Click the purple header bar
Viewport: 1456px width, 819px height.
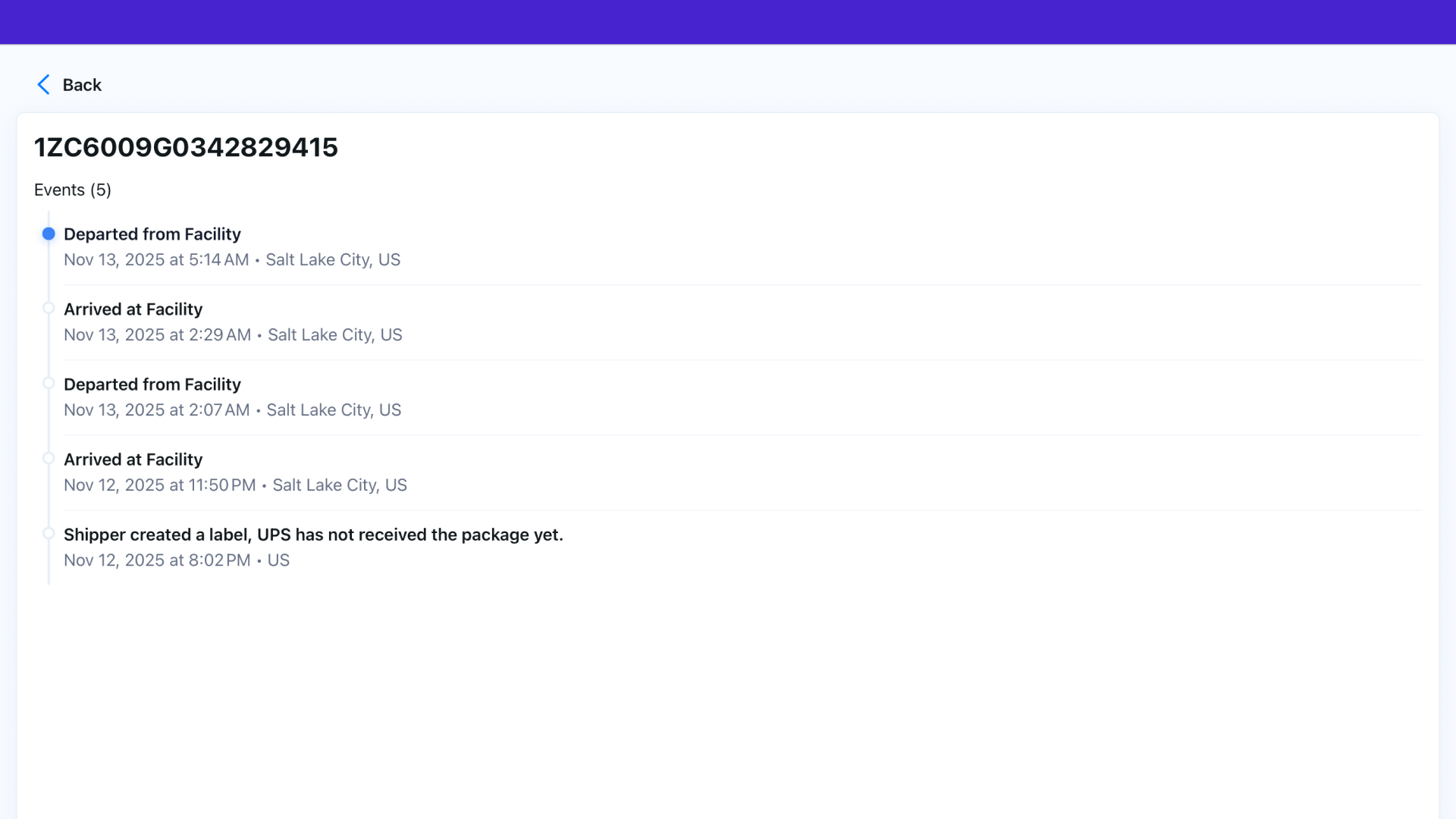pos(728,22)
